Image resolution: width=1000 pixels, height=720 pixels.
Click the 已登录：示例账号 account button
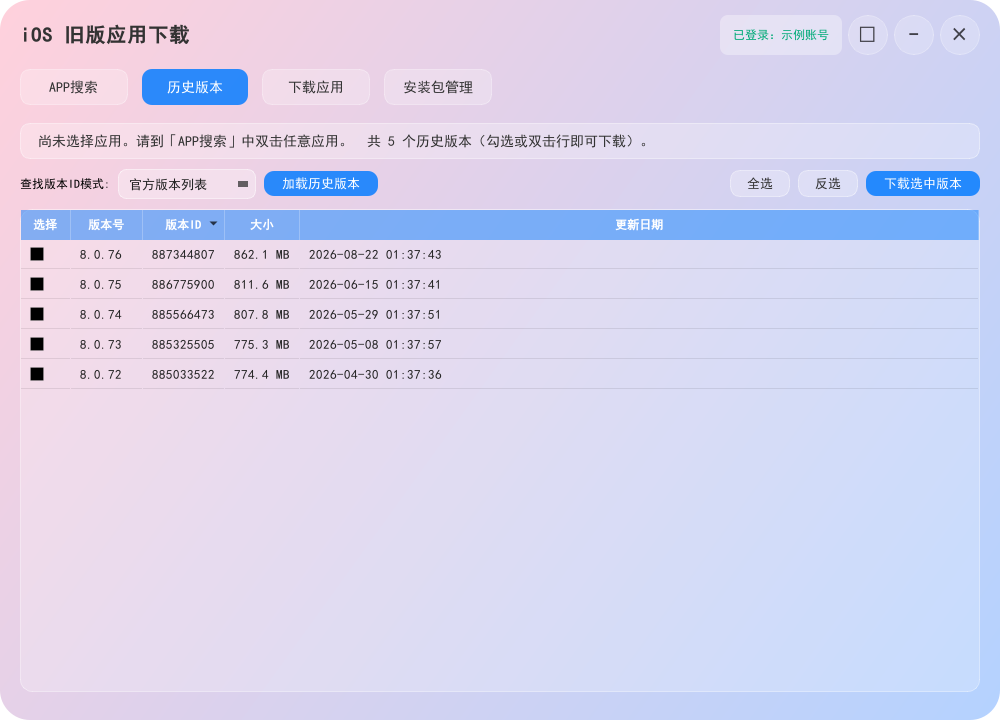pyautogui.click(x=781, y=35)
